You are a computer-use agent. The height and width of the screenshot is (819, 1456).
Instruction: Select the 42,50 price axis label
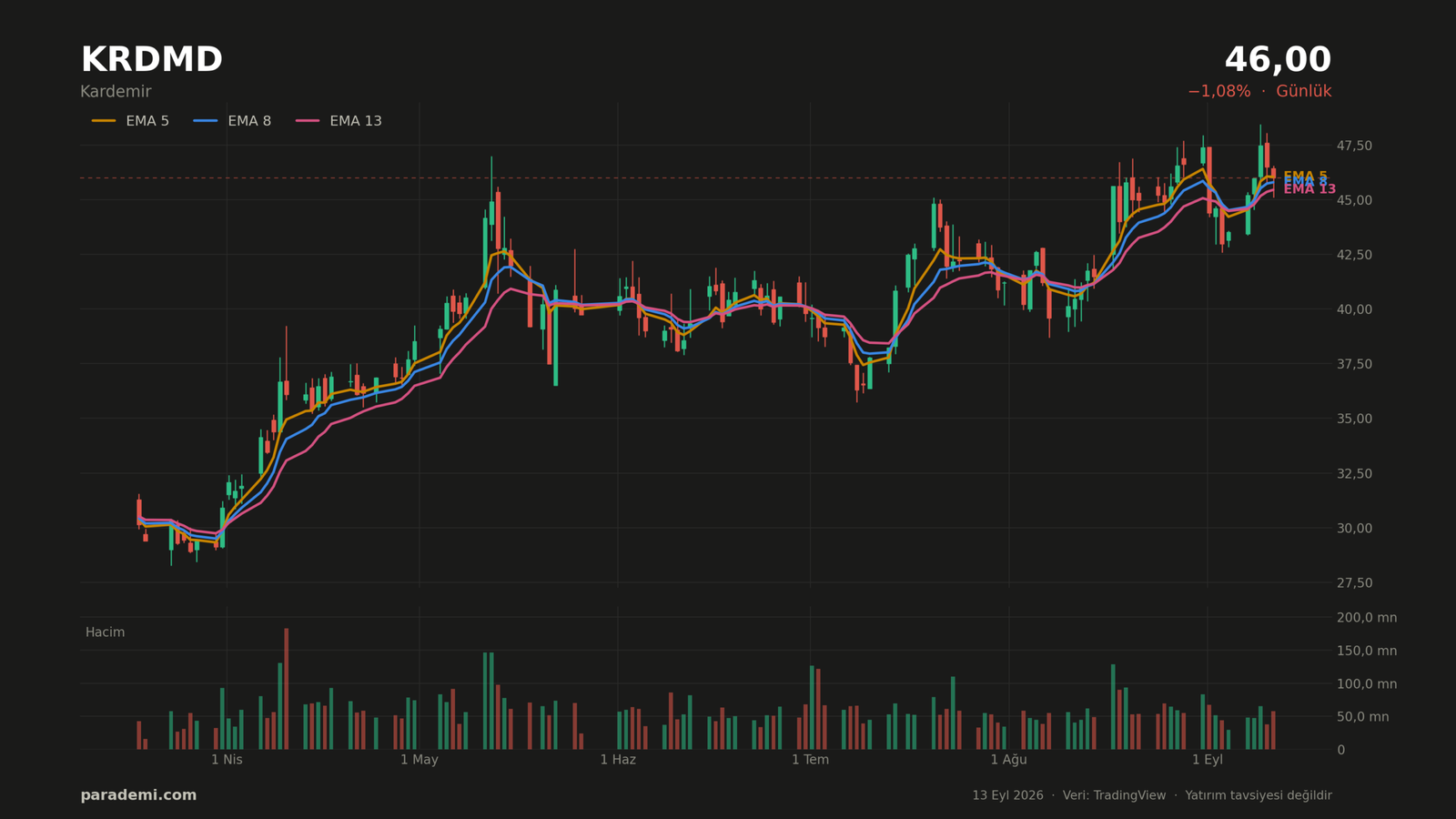point(1354,255)
